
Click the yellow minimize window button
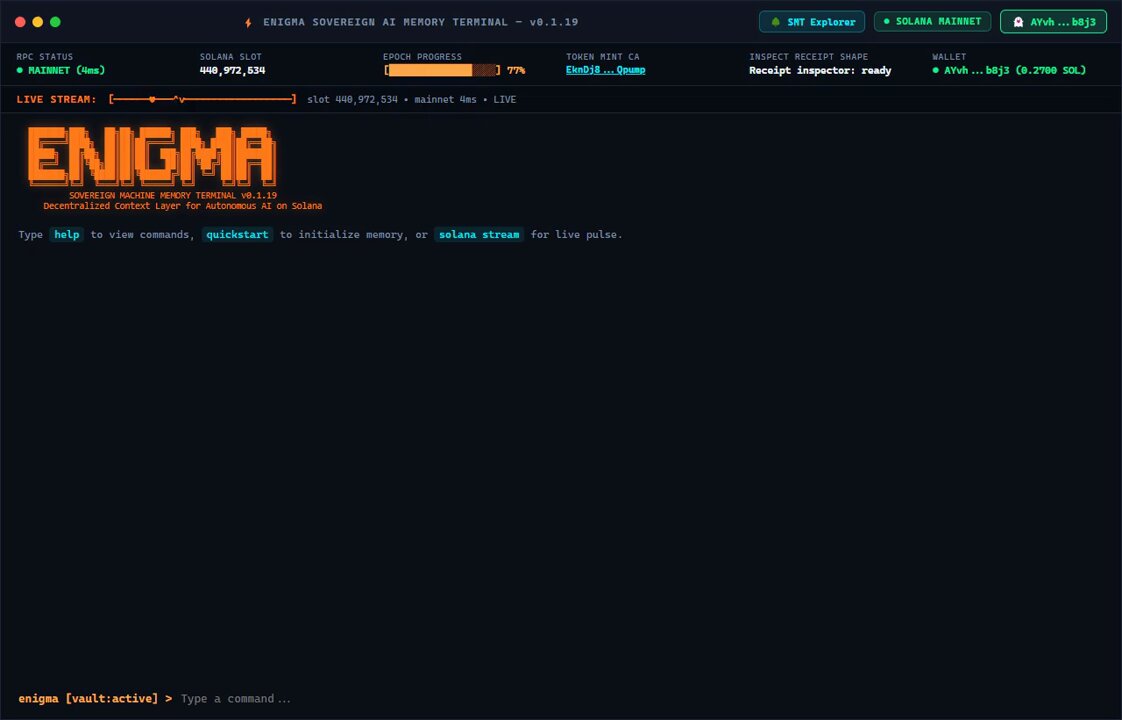(38, 22)
